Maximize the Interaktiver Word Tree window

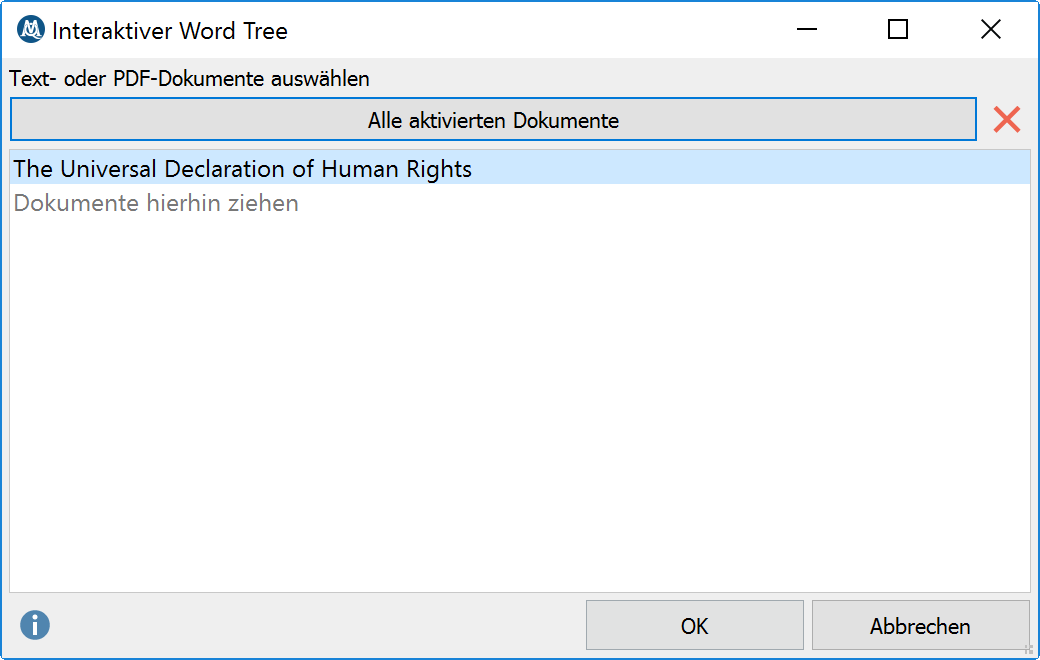pyautogui.click(x=897, y=30)
